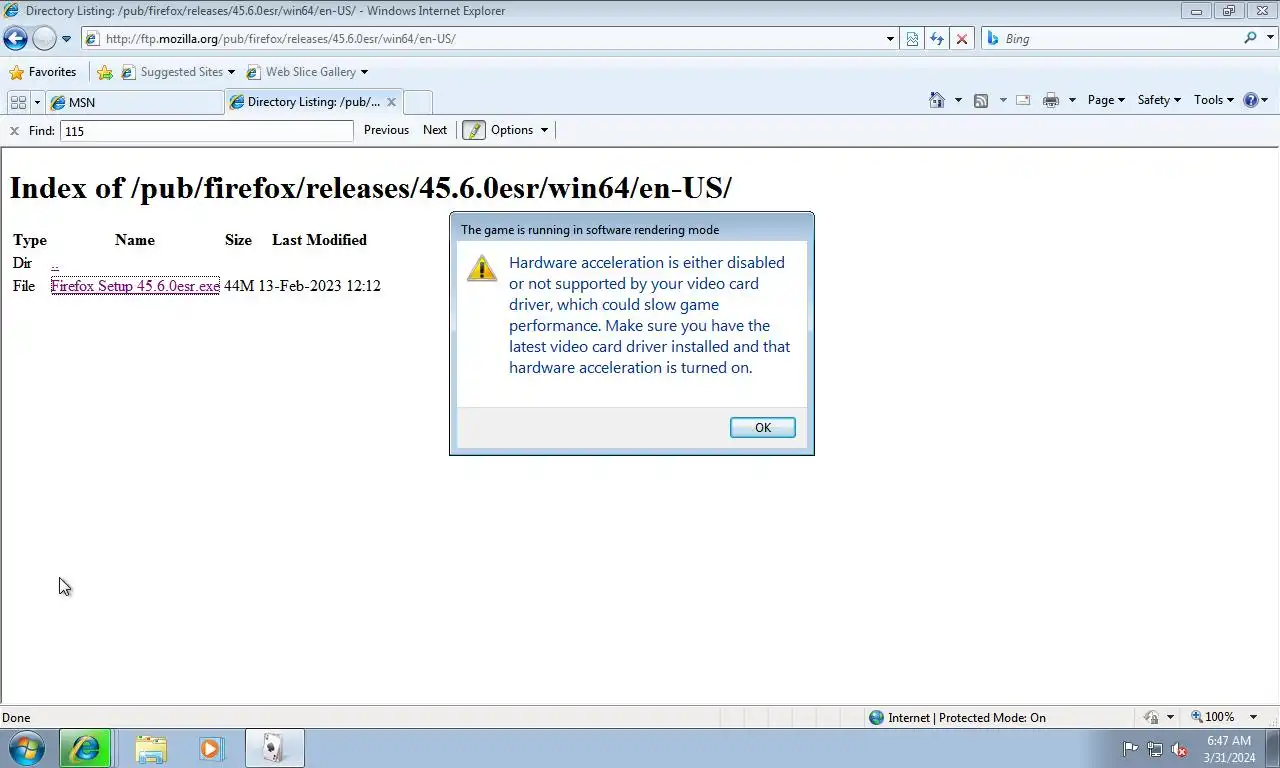The width and height of the screenshot is (1280, 768).
Task: Click the 'Last Modified' column header
Action: (x=319, y=240)
